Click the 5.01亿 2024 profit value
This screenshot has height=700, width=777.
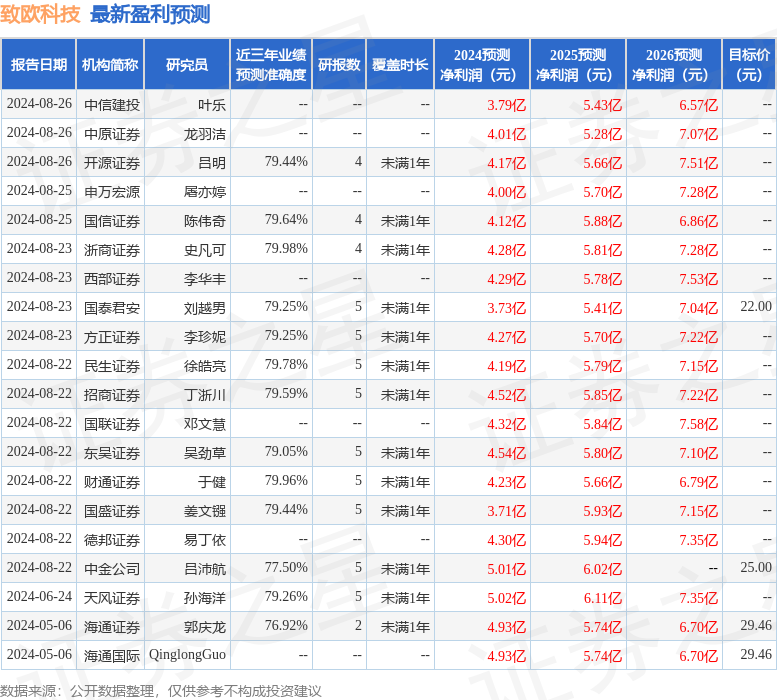coord(506,569)
